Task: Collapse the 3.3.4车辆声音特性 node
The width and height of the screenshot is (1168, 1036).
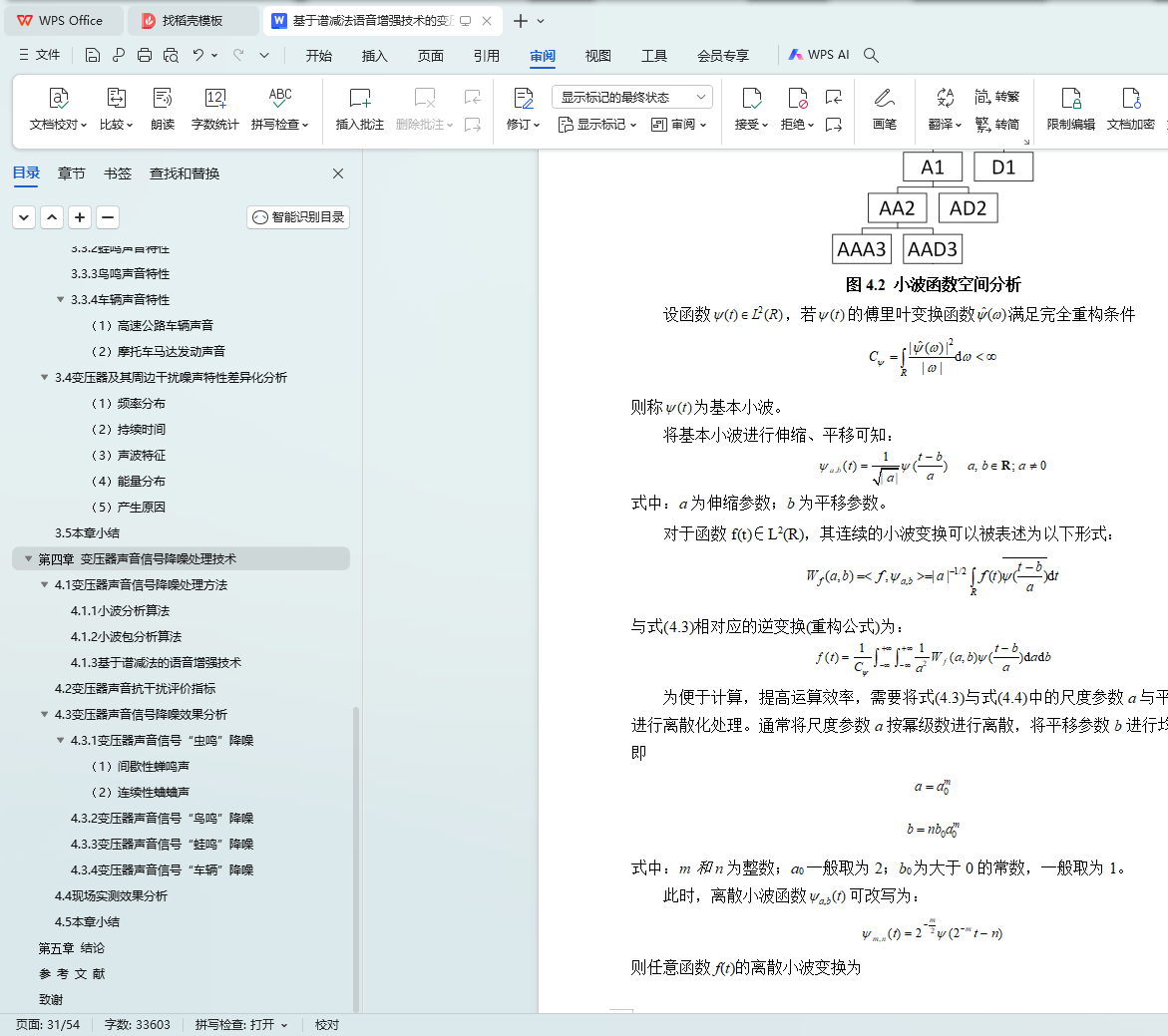Action: (60, 299)
